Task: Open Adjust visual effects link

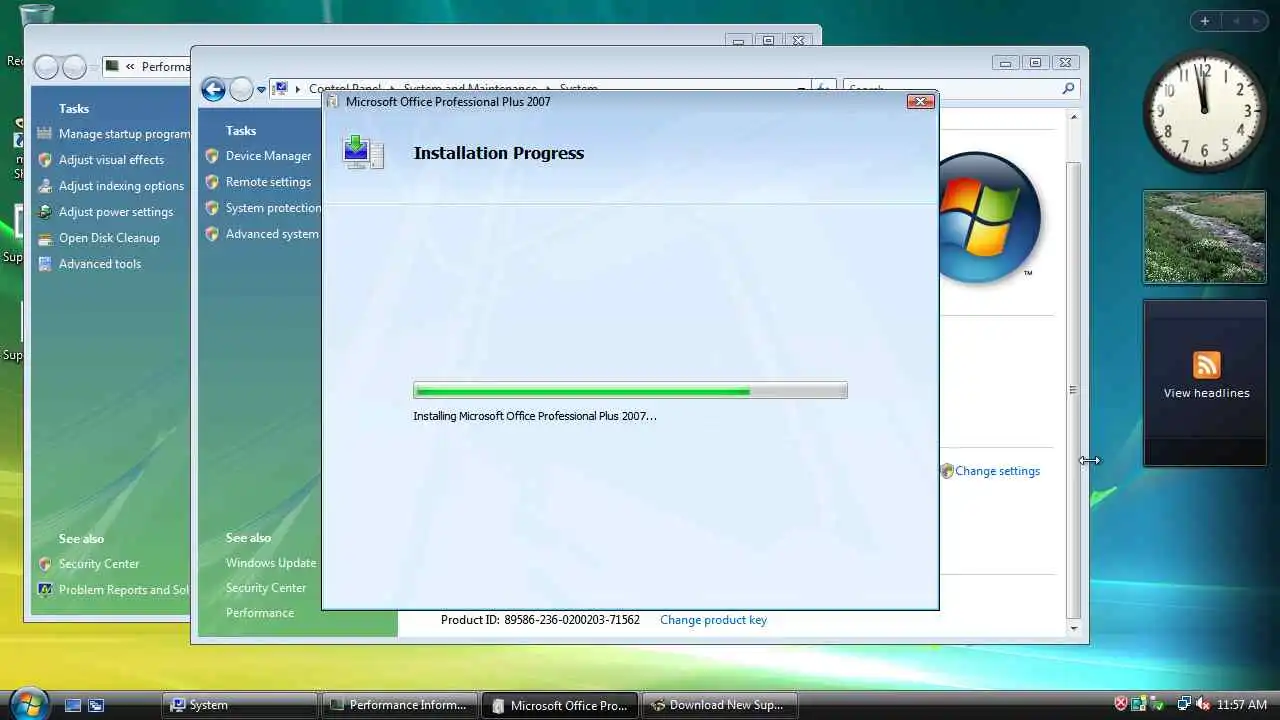Action: click(111, 160)
